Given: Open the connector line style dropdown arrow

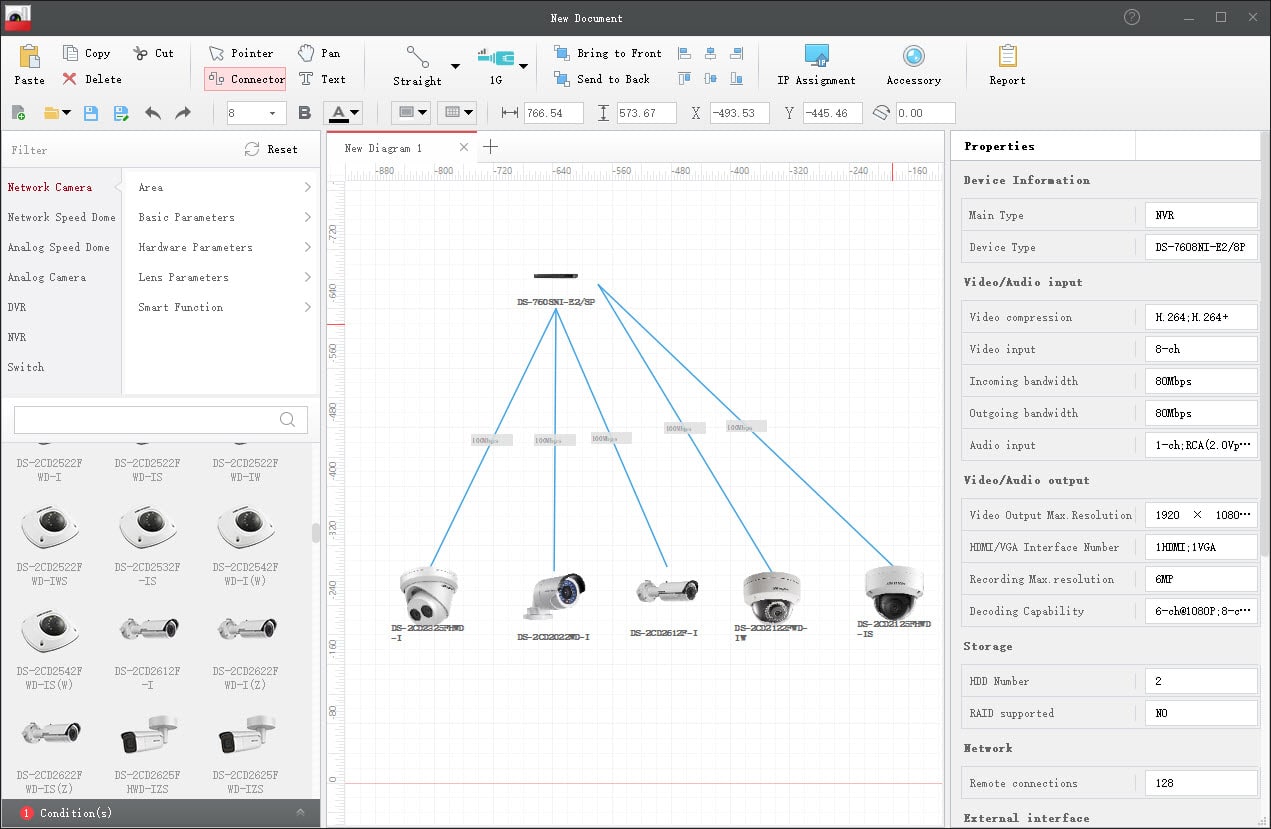Looking at the screenshot, I should (x=455, y=67).
